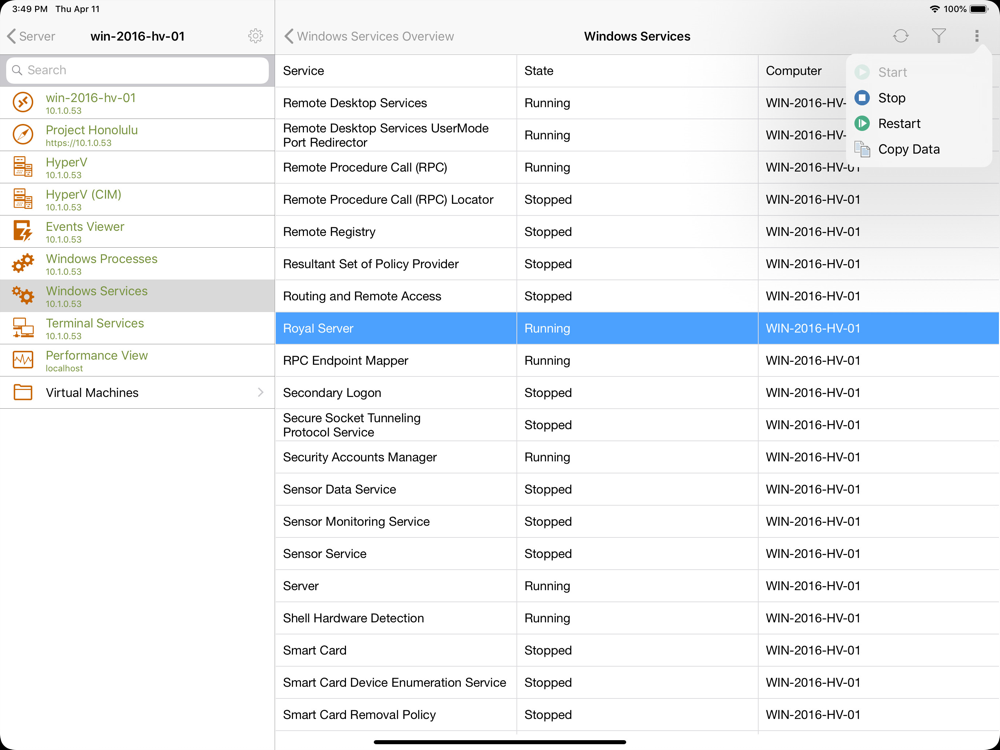Select Resultant Set of Policy Provider
The height and width of the screenshot is (750, 1000).
coord(637,264)
